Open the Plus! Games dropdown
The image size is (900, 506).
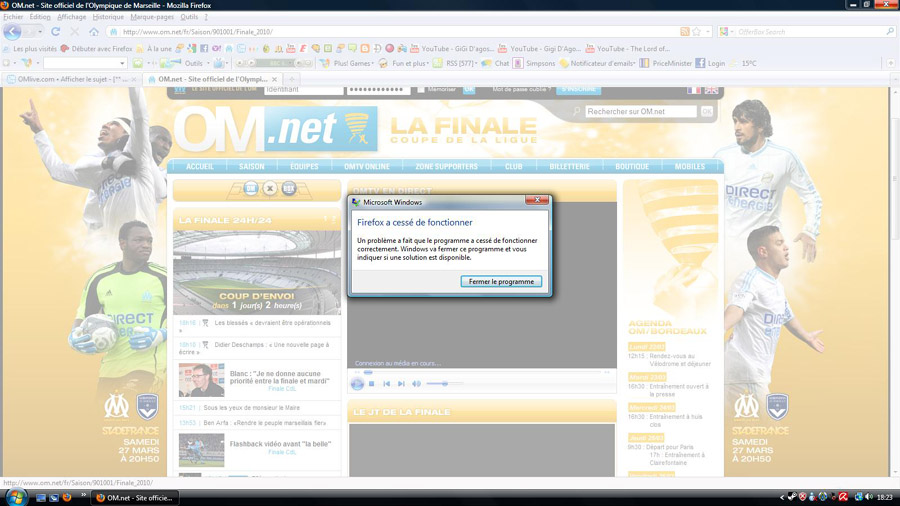click(348, 63)
